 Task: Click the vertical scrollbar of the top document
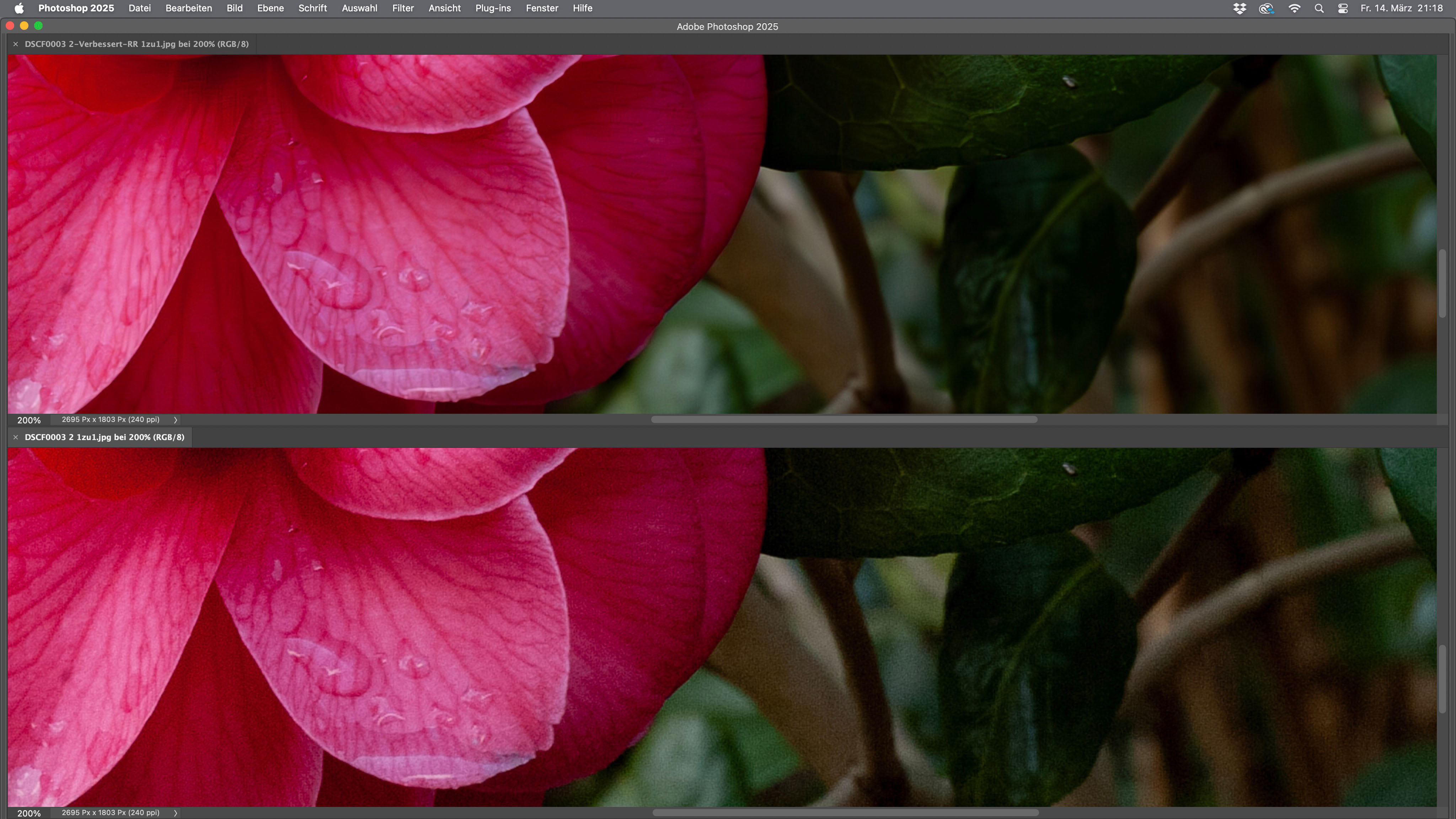coord(1442,283)
